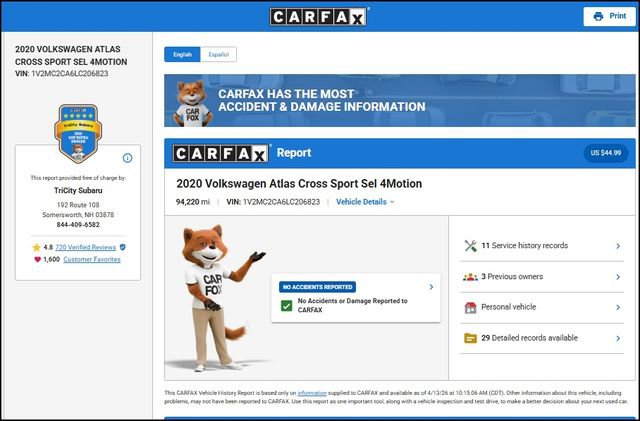Click the Top Rated Dealer badge
The width and height of the screenshot is (640, 421).
click(78, 132)
